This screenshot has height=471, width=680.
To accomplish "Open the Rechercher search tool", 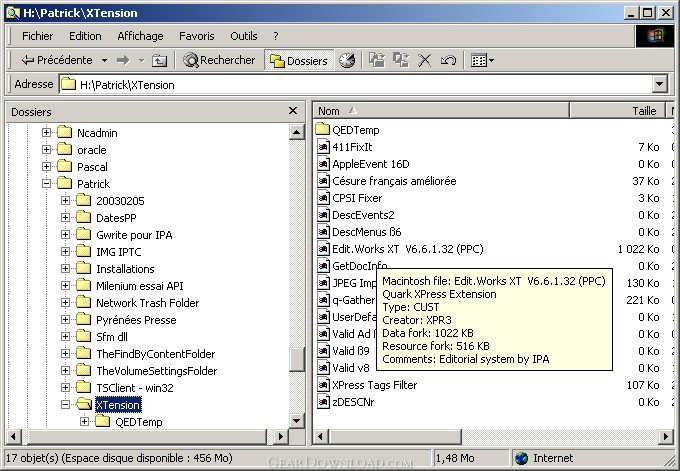I will (x=219, y=60).
